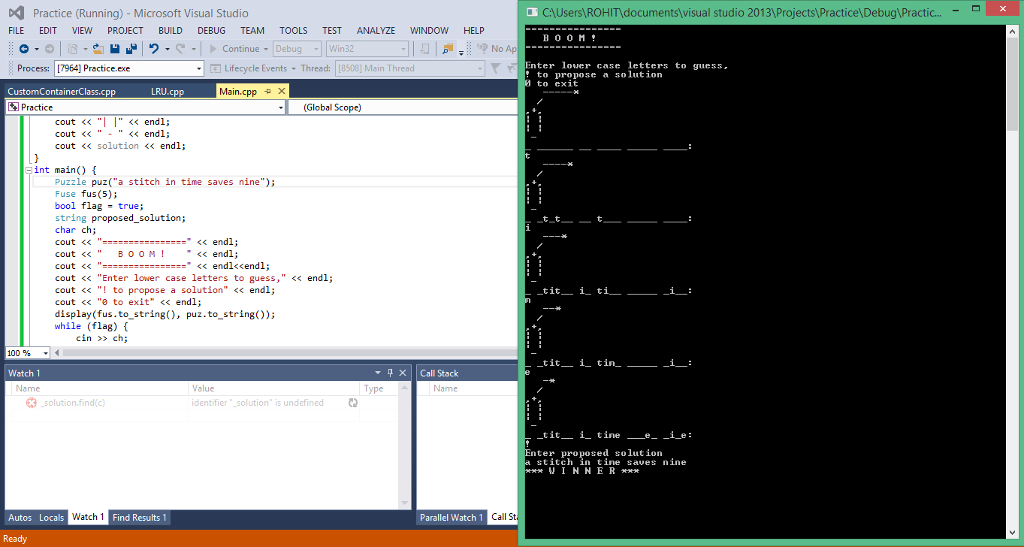The width and height of the screenshot is (1024, 547).
Task: Click the Visual Studio logo icon
Action: 16,12
